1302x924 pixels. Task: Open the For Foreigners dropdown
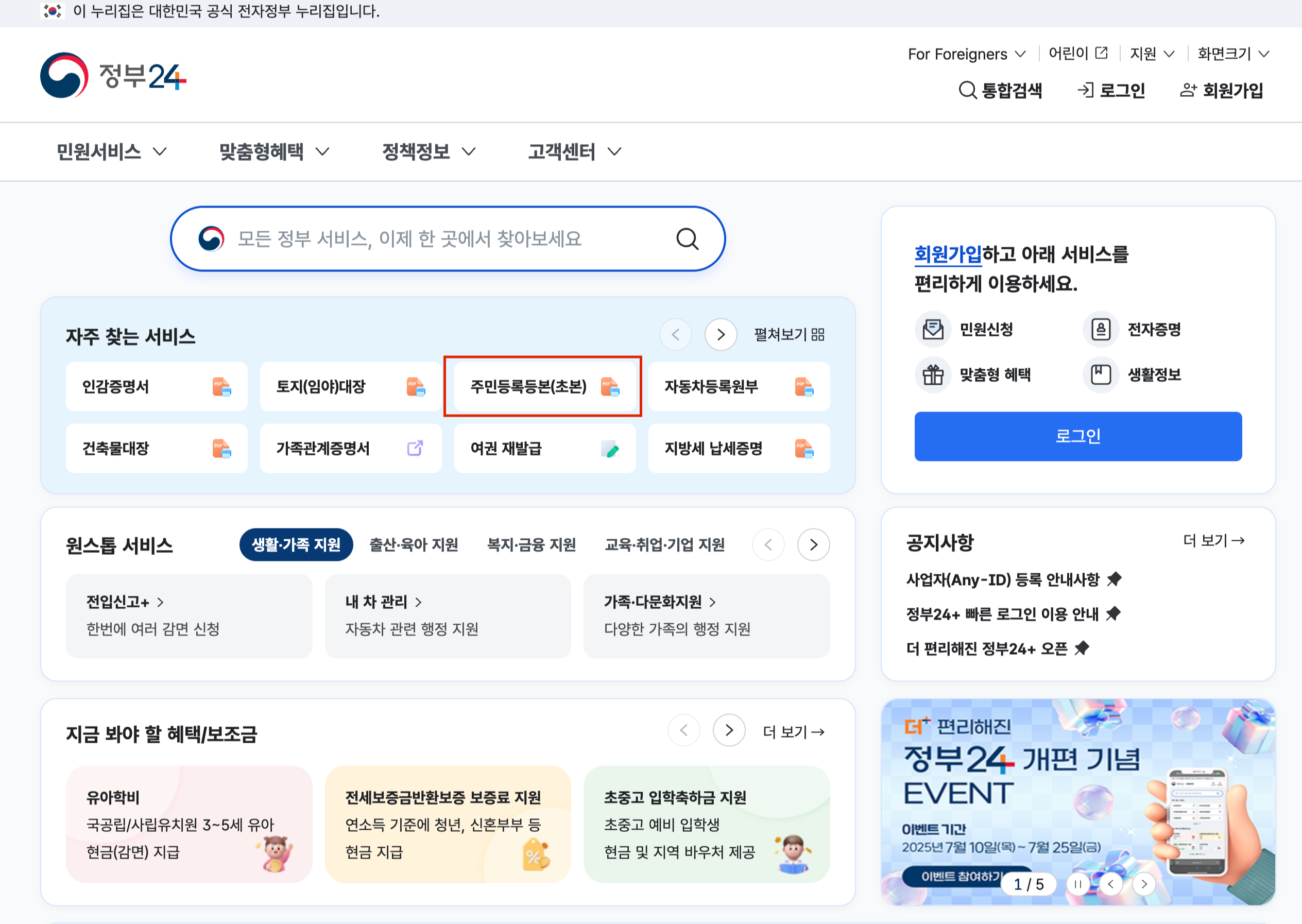point(966,54)
